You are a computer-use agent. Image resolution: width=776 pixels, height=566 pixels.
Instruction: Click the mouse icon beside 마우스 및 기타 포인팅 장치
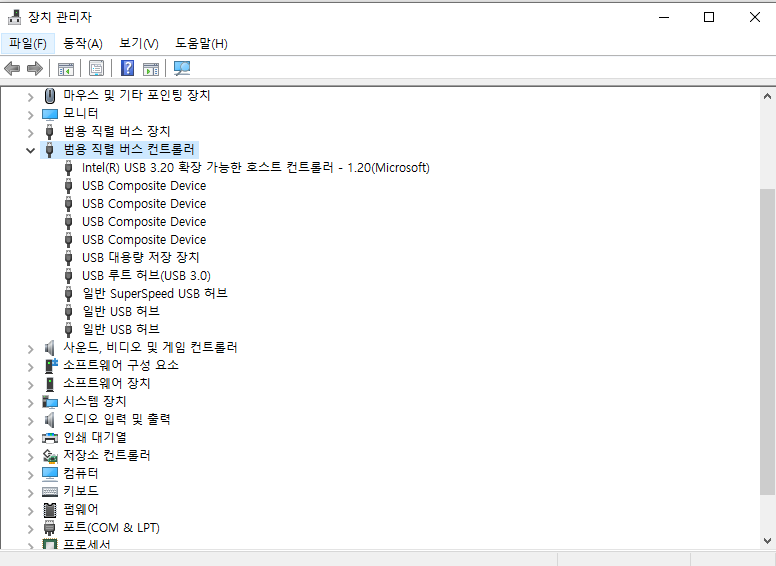point(49,95)
